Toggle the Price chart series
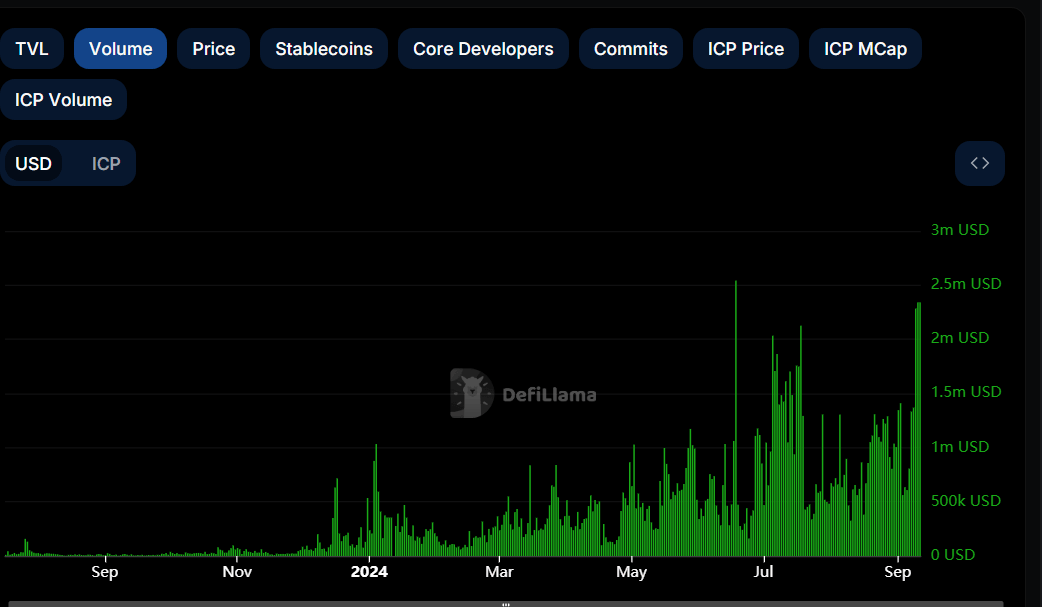Image resolution: width=1042 pixels, height=607 pixels. click(213, 49)
